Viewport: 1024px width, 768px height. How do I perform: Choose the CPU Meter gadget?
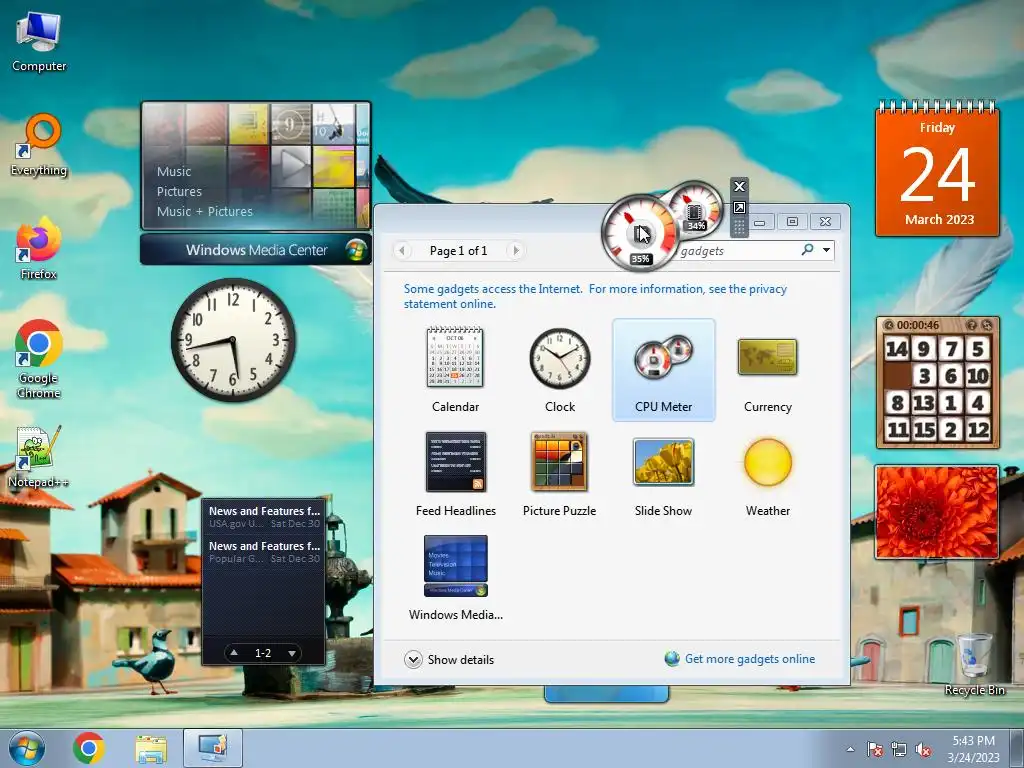coord(664,370)
